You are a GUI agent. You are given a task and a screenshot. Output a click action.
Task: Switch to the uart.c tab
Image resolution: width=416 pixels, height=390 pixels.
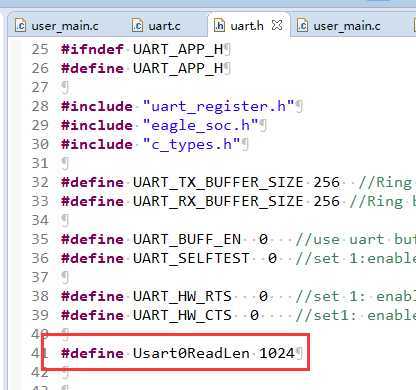pyautogui.click(x=156, y=26)
